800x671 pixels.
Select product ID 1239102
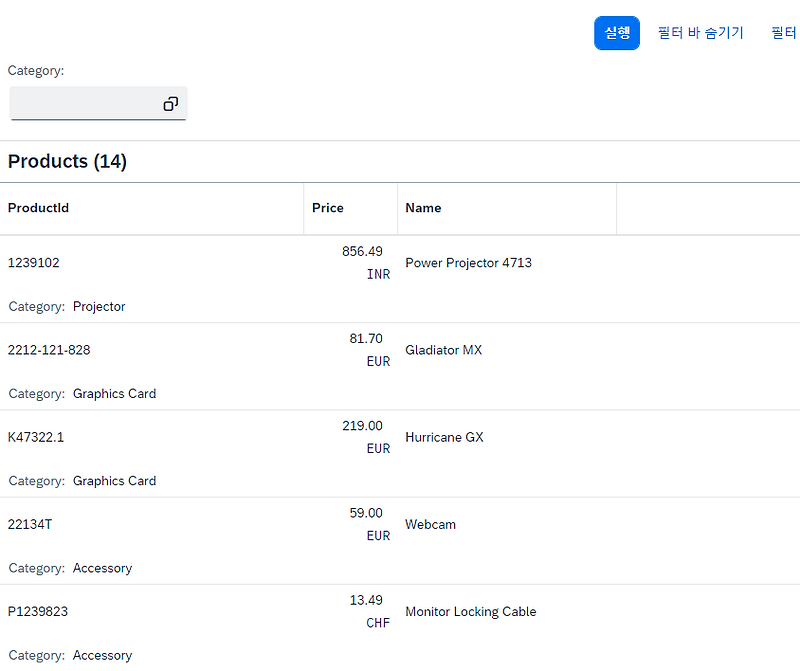(x=34, y=263)
